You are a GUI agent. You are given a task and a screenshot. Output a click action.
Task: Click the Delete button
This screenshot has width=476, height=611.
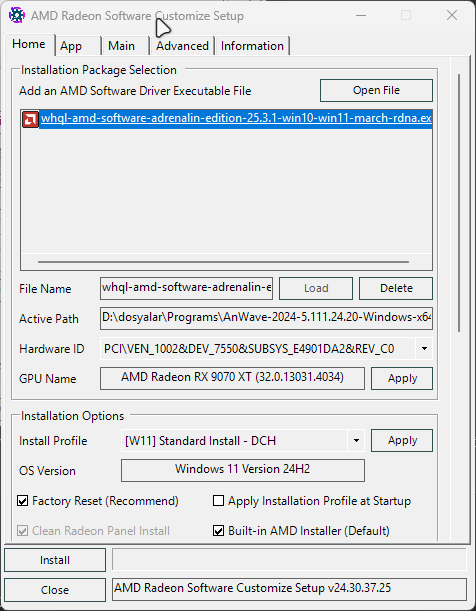[x=396, y=288]
